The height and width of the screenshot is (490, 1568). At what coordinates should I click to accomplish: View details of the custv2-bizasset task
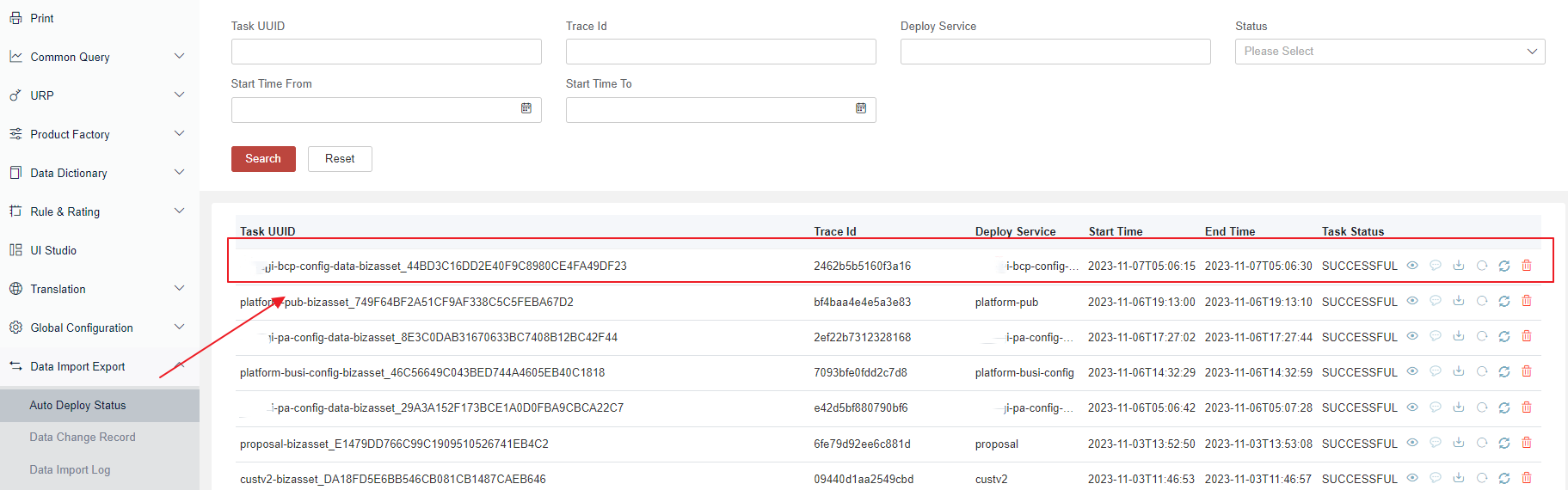[x=1412, y=478]
